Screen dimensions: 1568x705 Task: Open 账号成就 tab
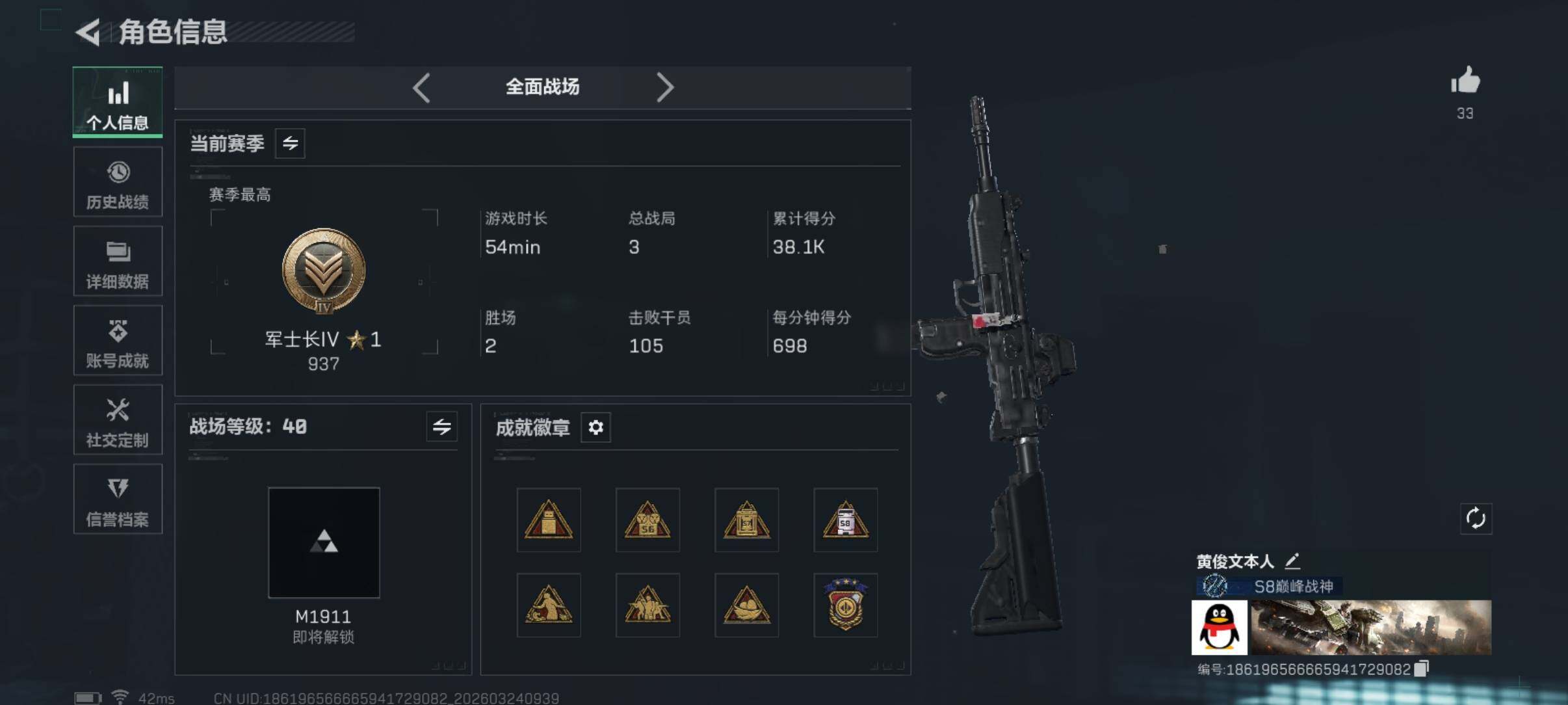118,340
